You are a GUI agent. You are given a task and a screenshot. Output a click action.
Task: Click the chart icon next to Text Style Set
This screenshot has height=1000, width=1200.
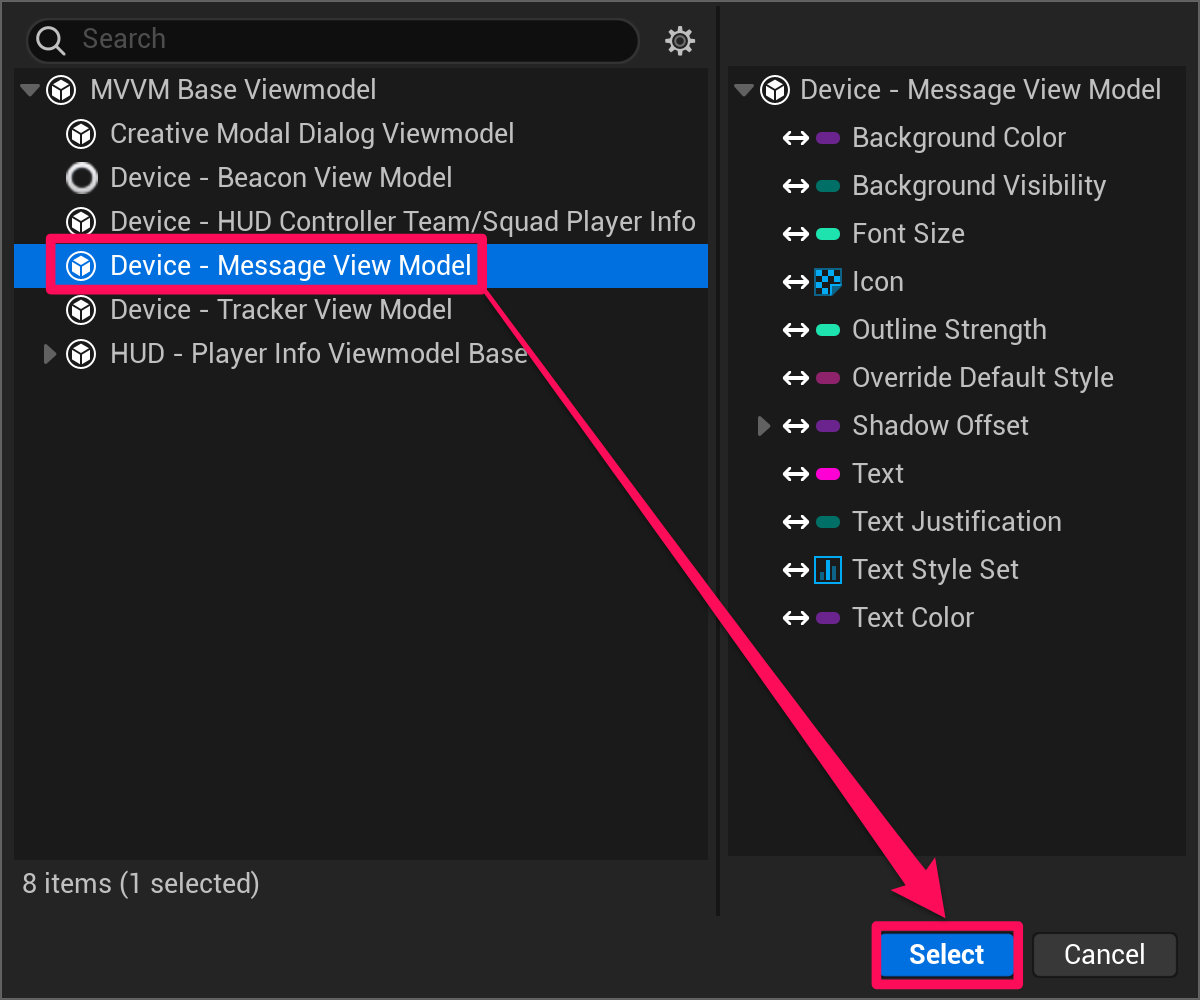827,569
